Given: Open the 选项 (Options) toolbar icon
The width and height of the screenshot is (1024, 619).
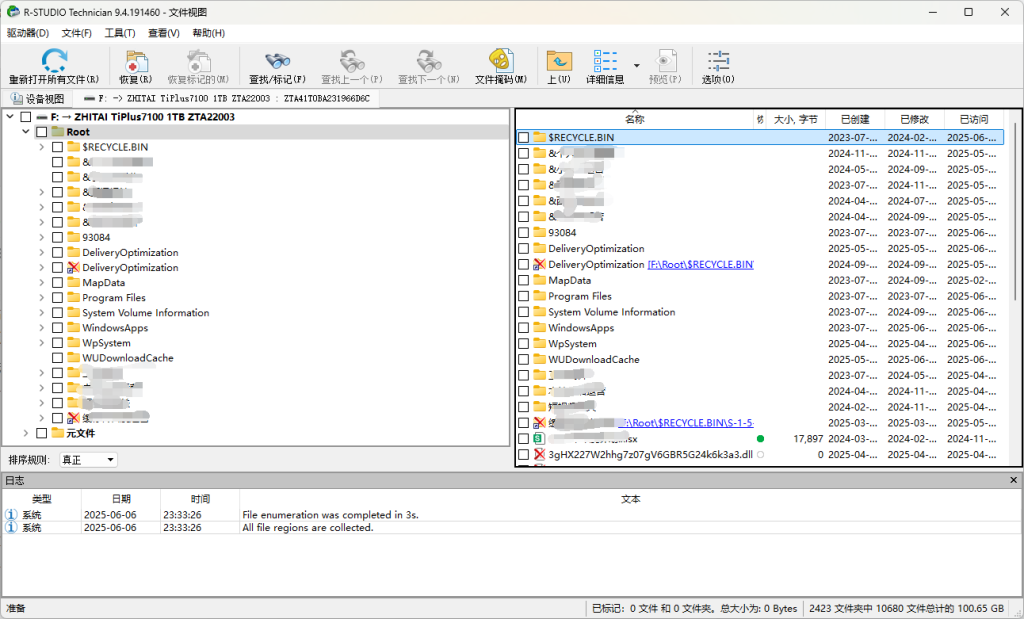Looking at the screenshot, I should pos(717,61).
